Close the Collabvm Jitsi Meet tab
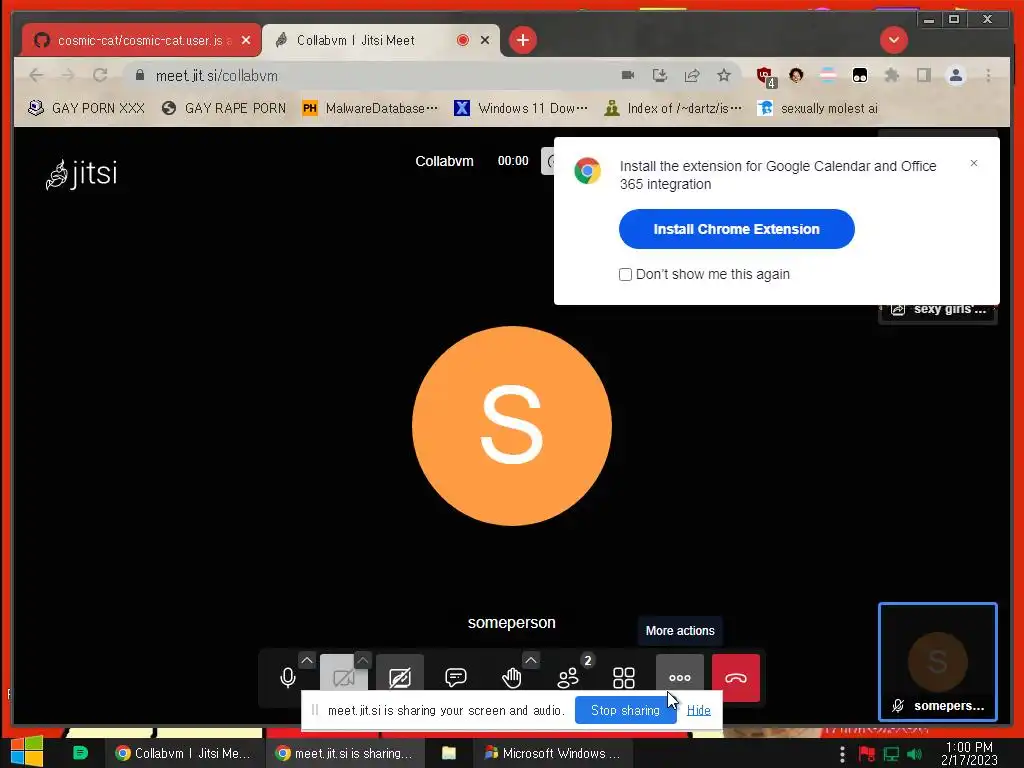Screen dimensions: 1024x768 (x=485, y=40)
